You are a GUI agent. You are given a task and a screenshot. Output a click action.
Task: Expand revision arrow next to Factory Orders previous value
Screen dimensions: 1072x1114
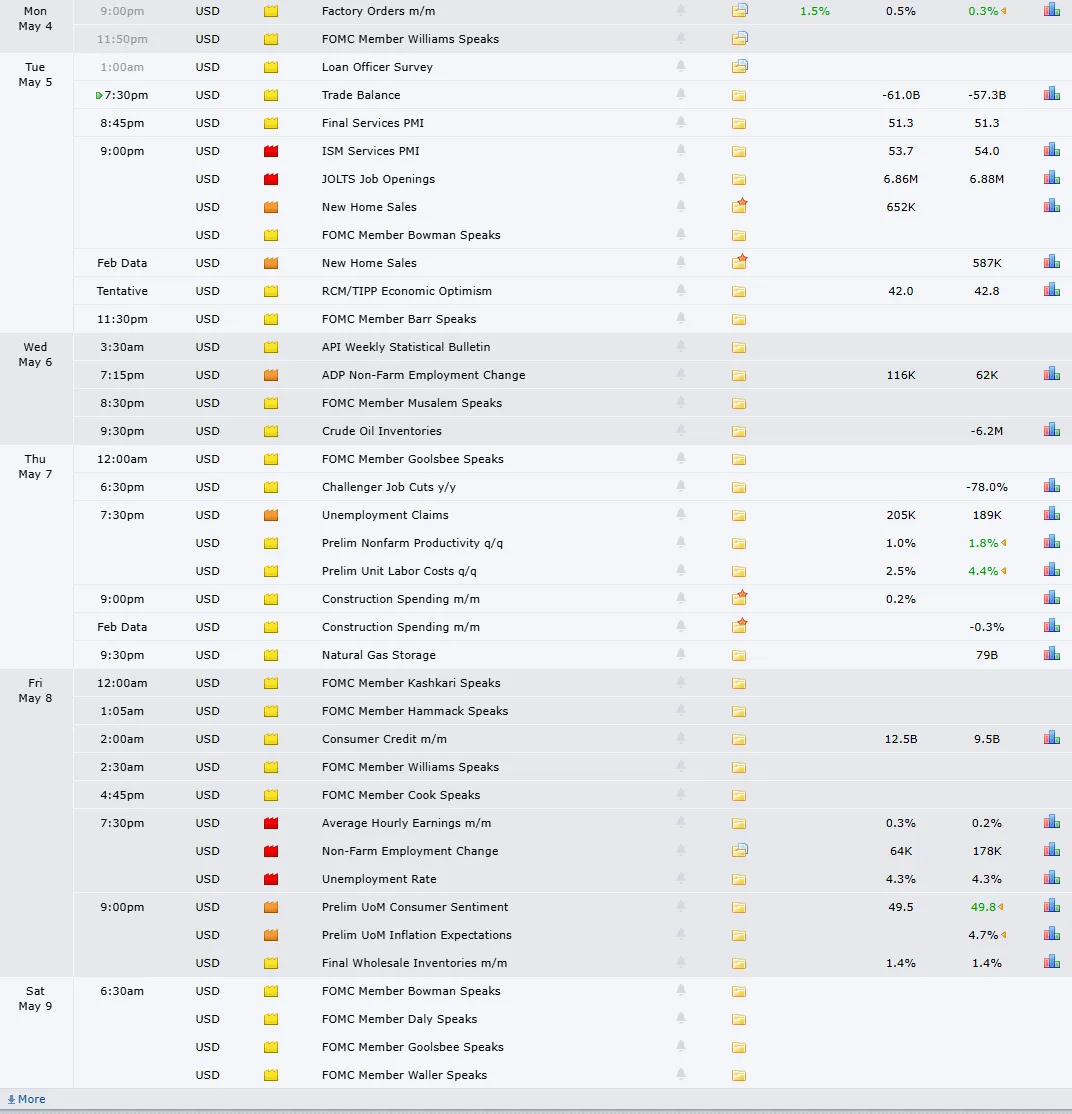(1003, 11)
